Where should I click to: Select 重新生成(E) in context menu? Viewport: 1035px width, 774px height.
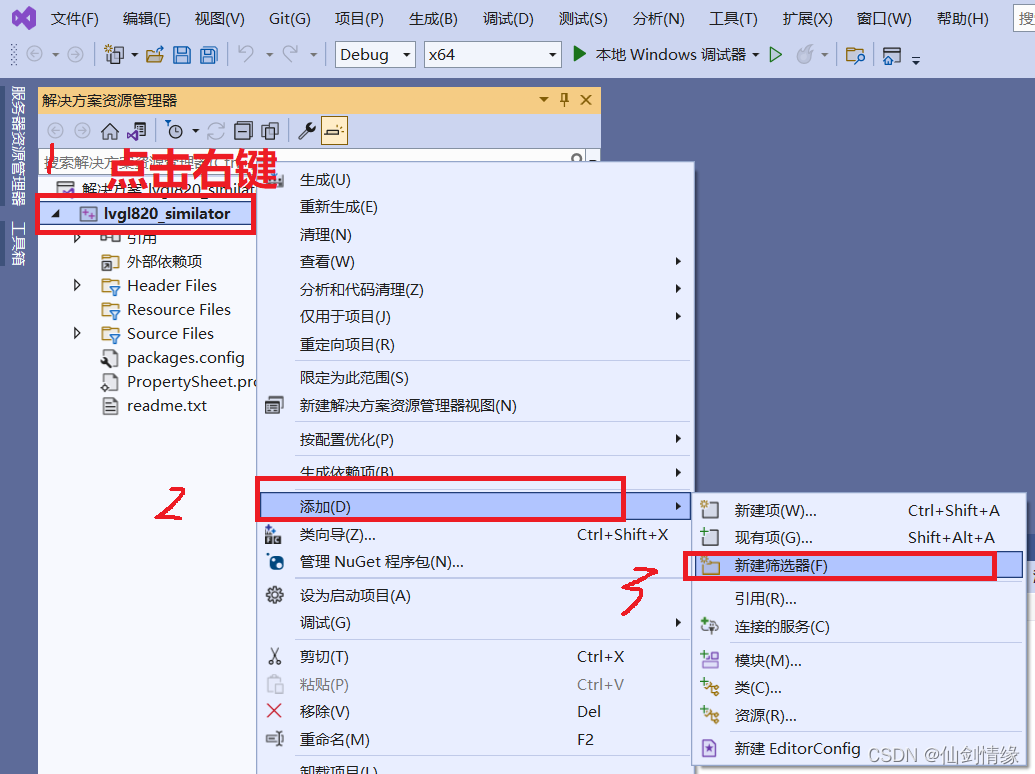[x=475, y=207]
